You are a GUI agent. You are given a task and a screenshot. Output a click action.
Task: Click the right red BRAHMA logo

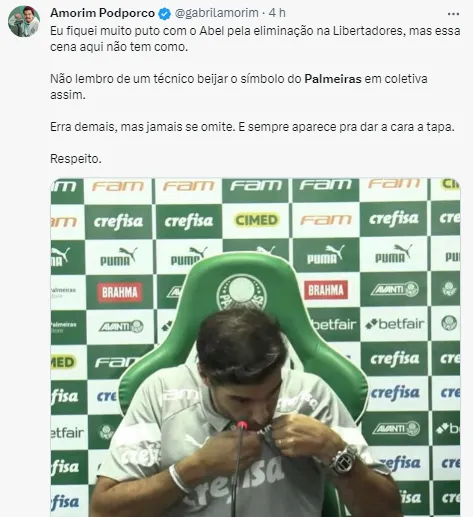[326, 290]
